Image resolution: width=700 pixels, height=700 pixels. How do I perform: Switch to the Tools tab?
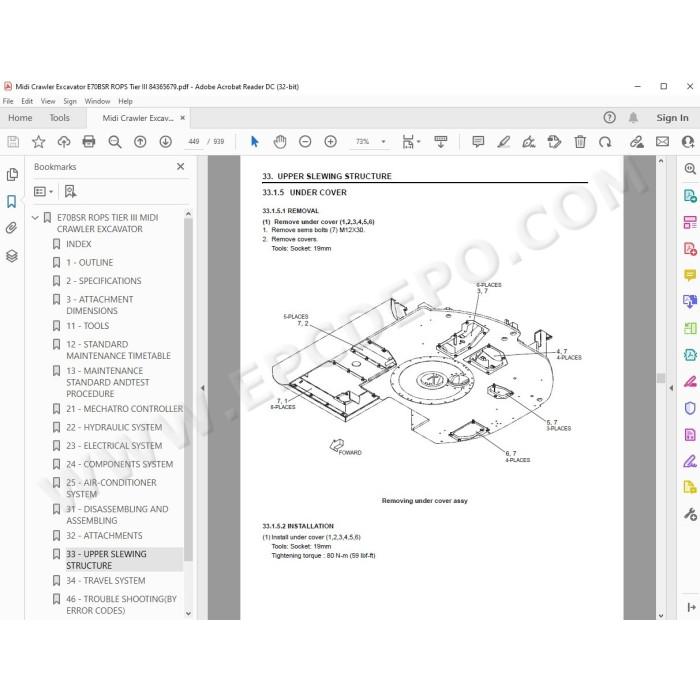(x=59, y=118)
